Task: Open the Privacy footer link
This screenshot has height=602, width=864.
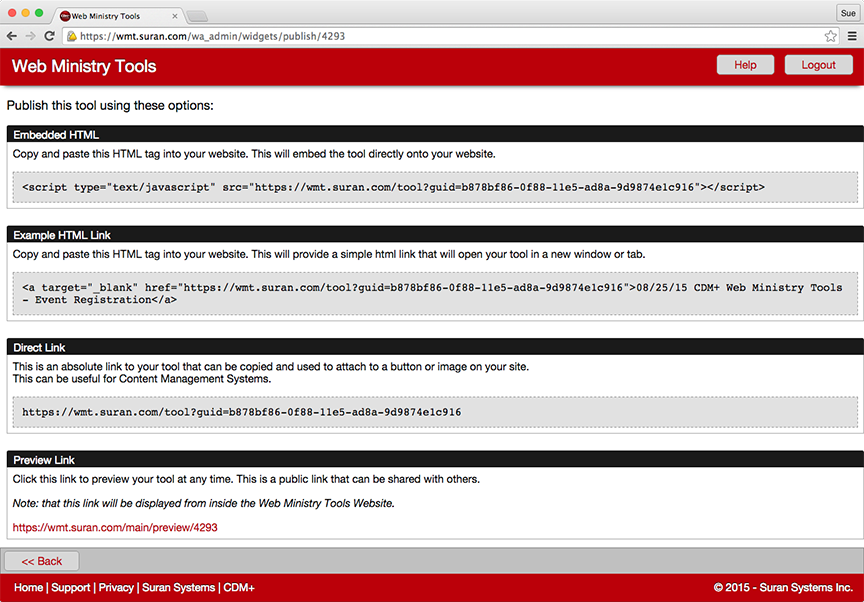Action: pyautogui.click(x=116, y=588)
